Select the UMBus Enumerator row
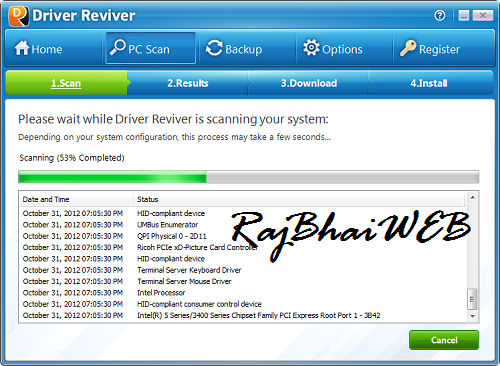Viewport: 500px width, 366px height. point(243,225)
